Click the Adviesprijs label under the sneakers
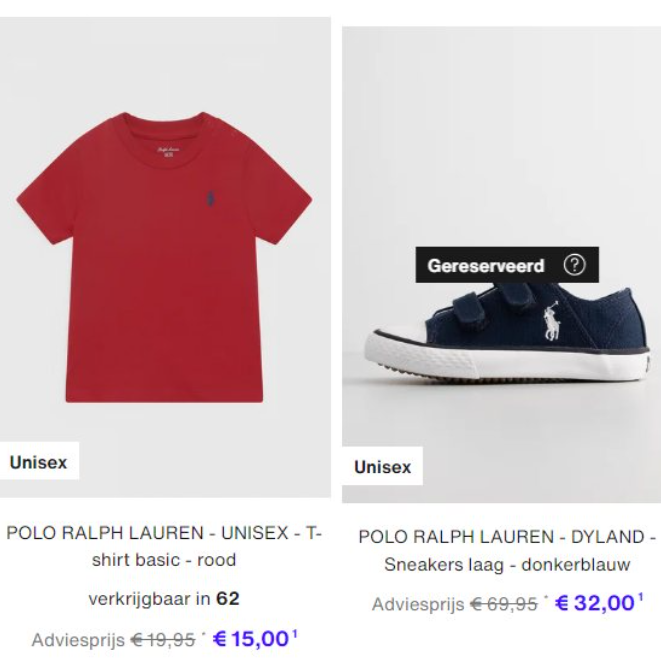The image size is (661, 667). tap(418, 604)
